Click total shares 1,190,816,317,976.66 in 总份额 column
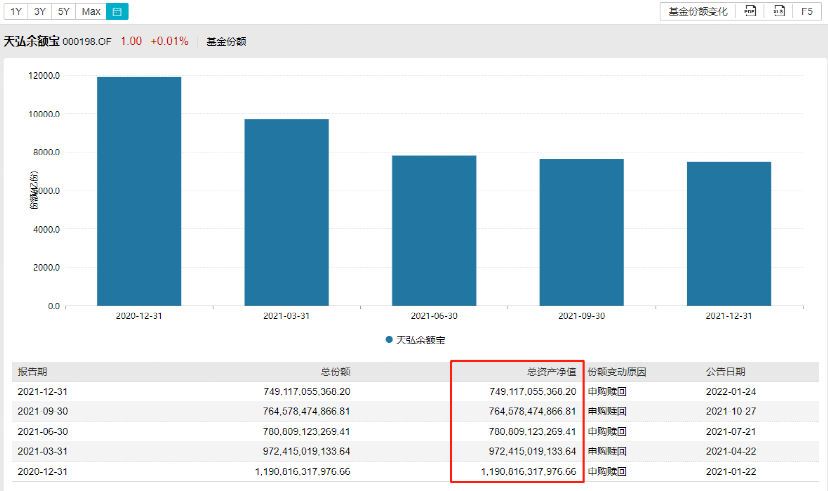Viewport: 828px width, 491px height. tap(303, 471)
